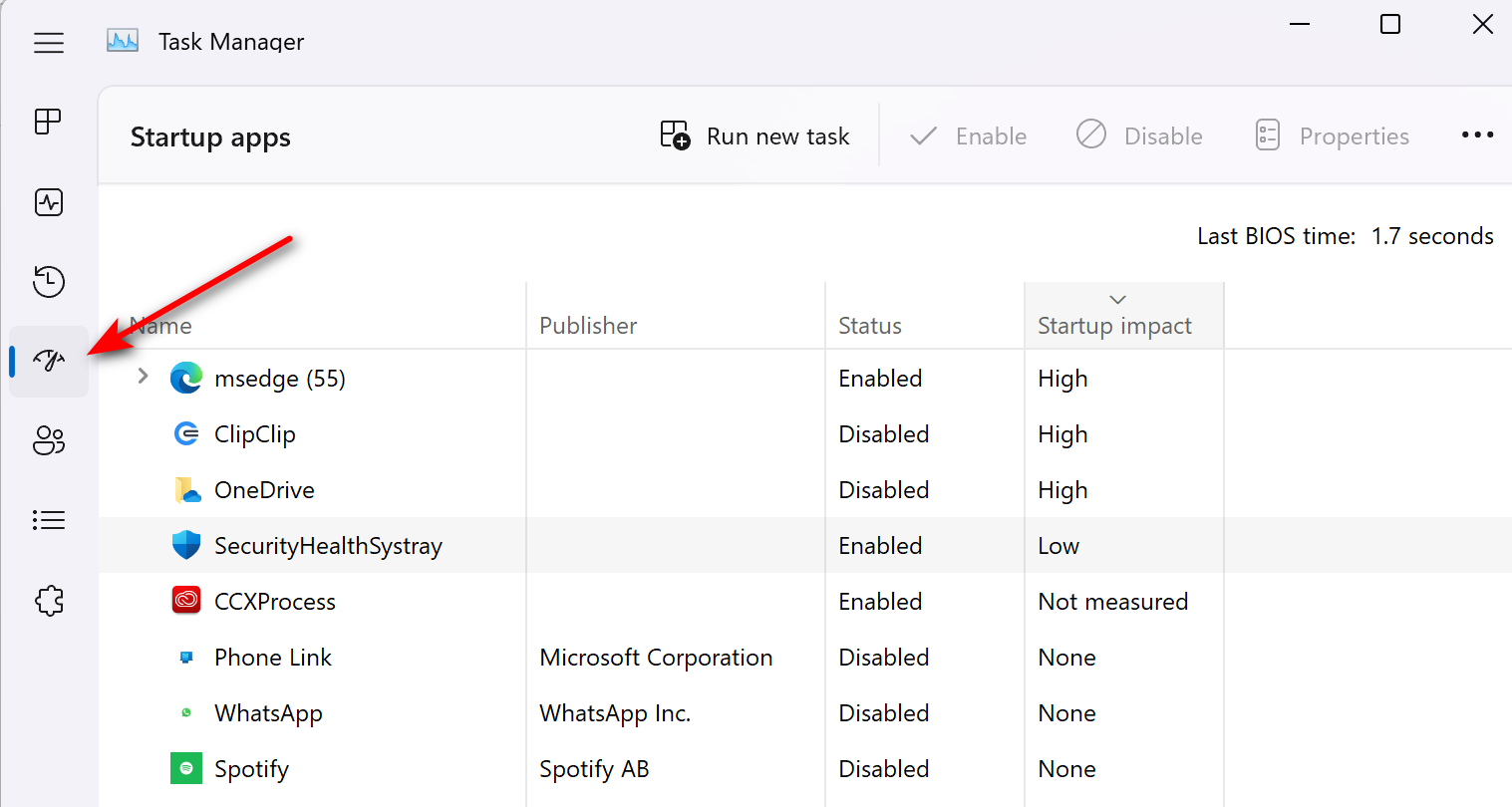Viewport: 1512px width, 807px height.
Task: Select the Startup apps sidebar icon
Action: click(49, 361)
